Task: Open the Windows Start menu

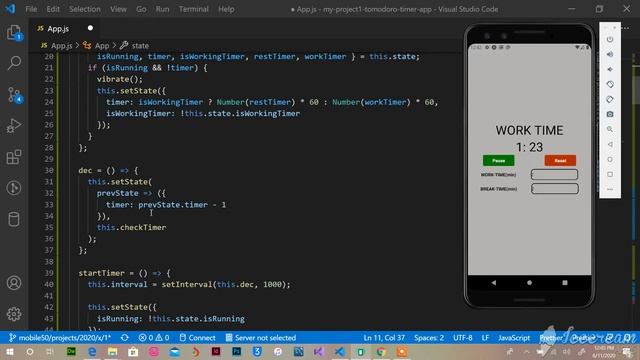Action: coord(9,351)
